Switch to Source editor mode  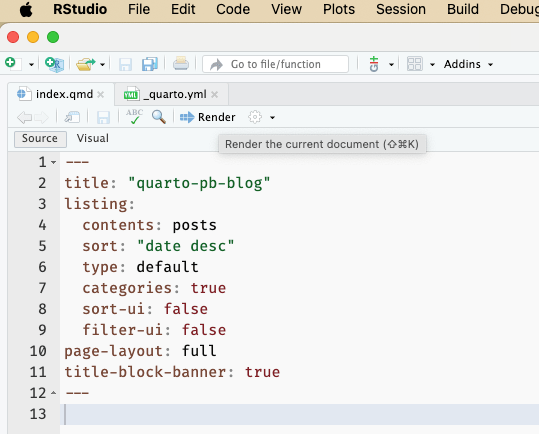click(x=40, y=139)
